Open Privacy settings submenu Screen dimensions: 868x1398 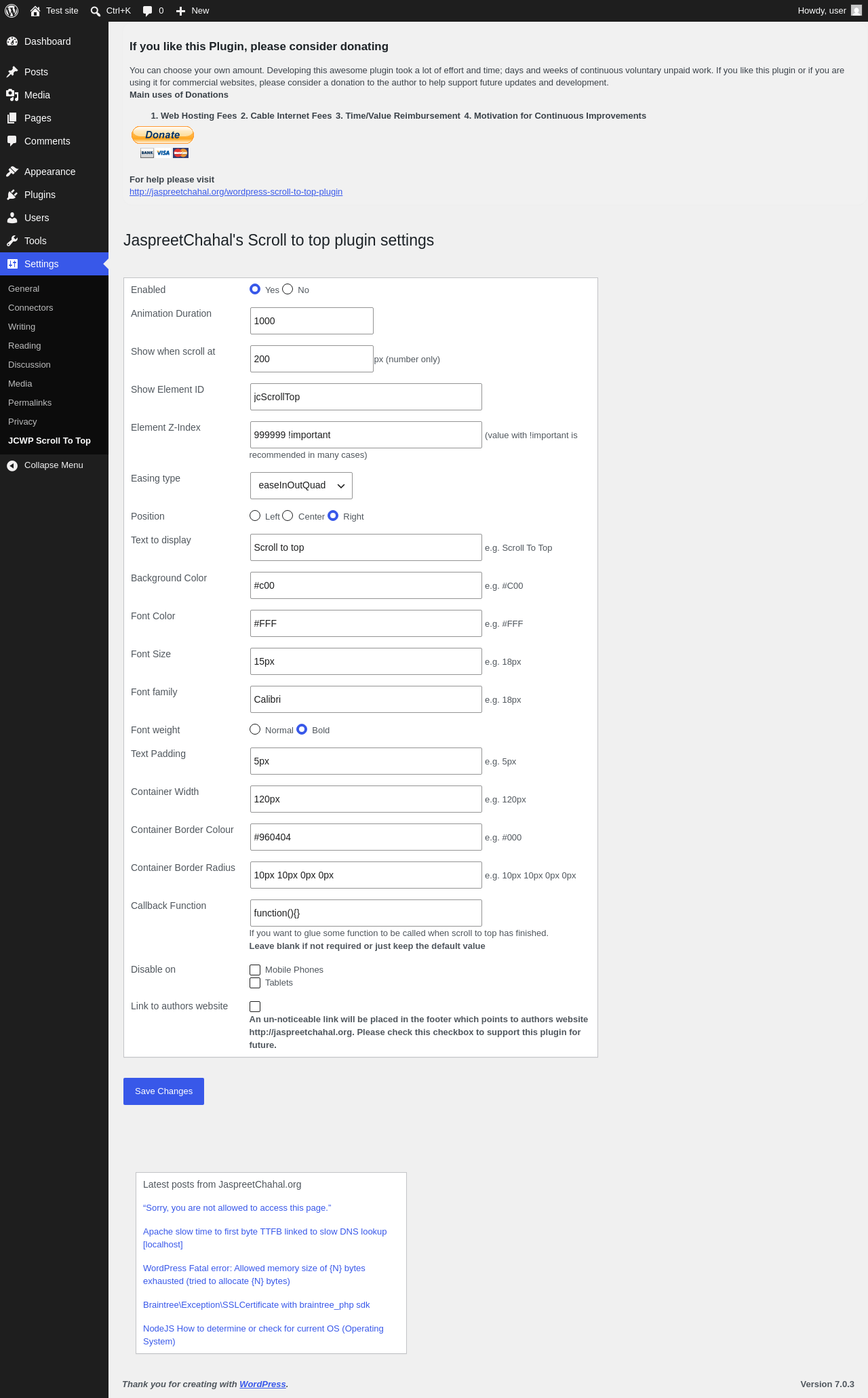[x=22, y=422]
